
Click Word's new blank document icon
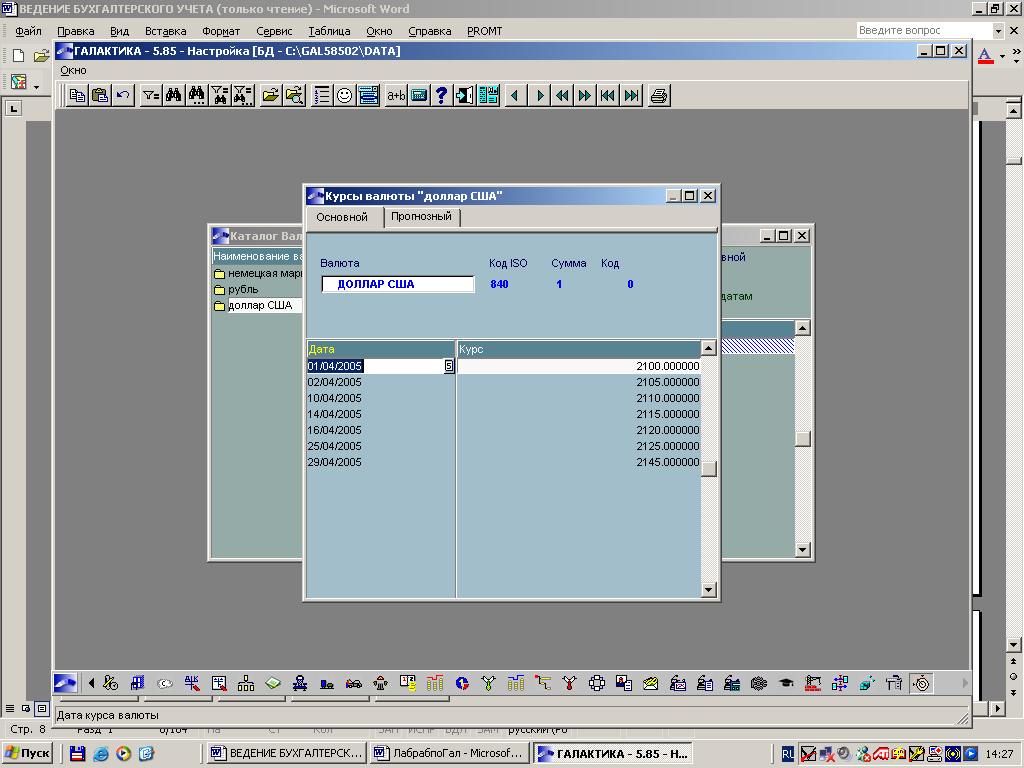tap(18, 56)
